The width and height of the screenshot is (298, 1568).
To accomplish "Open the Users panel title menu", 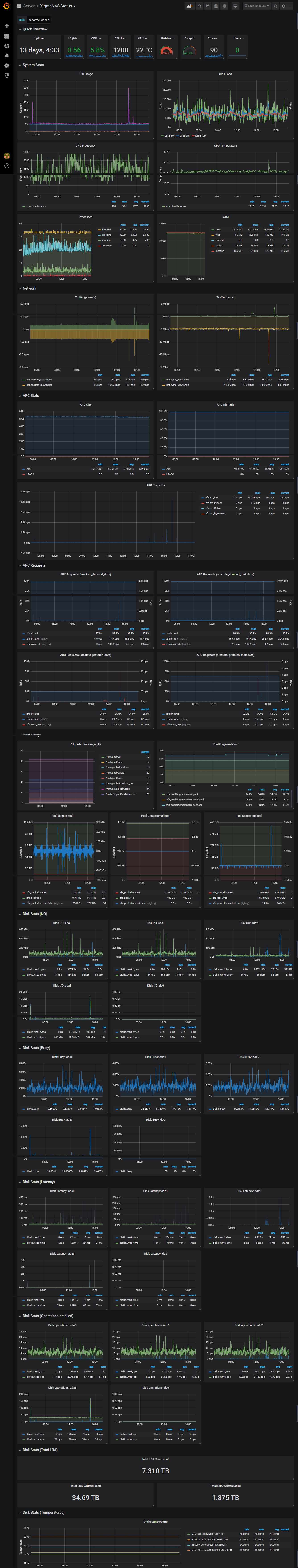I will (237, 38).
